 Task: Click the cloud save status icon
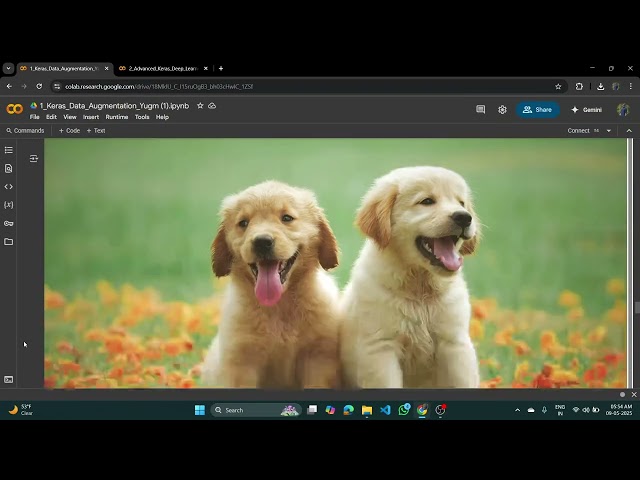[x=212, y=106]
